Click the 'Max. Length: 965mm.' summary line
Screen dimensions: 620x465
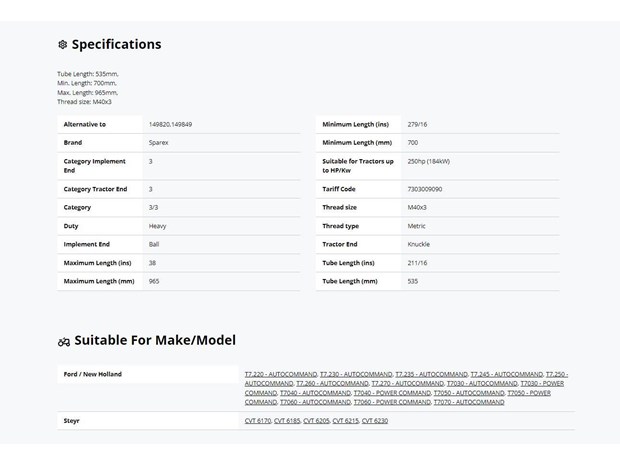pos(87,93)
